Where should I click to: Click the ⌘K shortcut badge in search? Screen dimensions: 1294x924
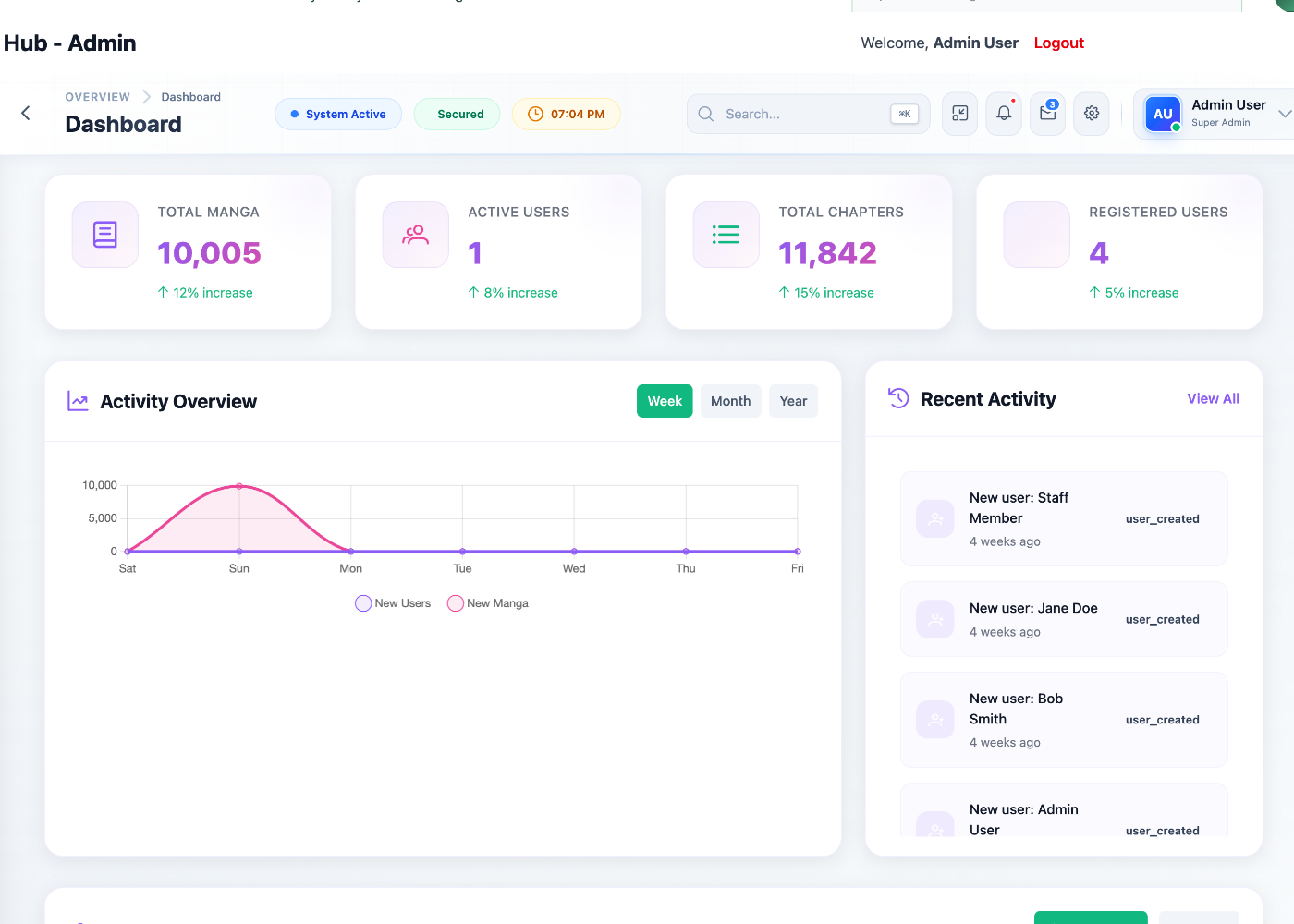pos(905,114)
